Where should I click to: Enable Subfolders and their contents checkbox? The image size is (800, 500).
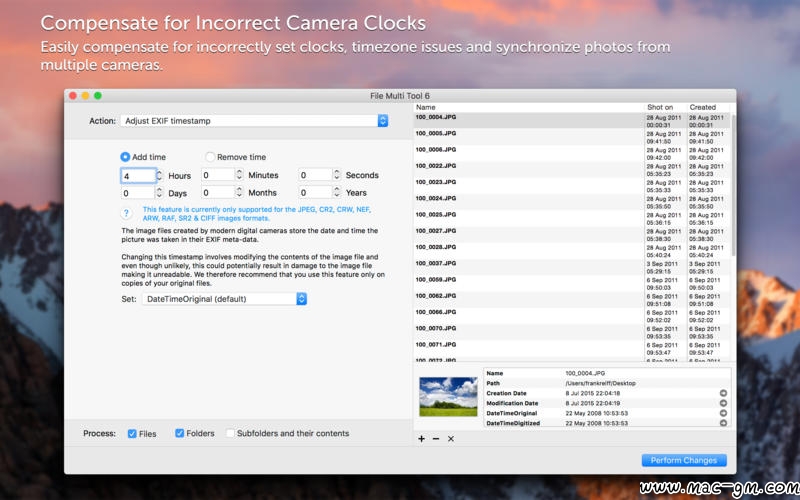(230, 433)
